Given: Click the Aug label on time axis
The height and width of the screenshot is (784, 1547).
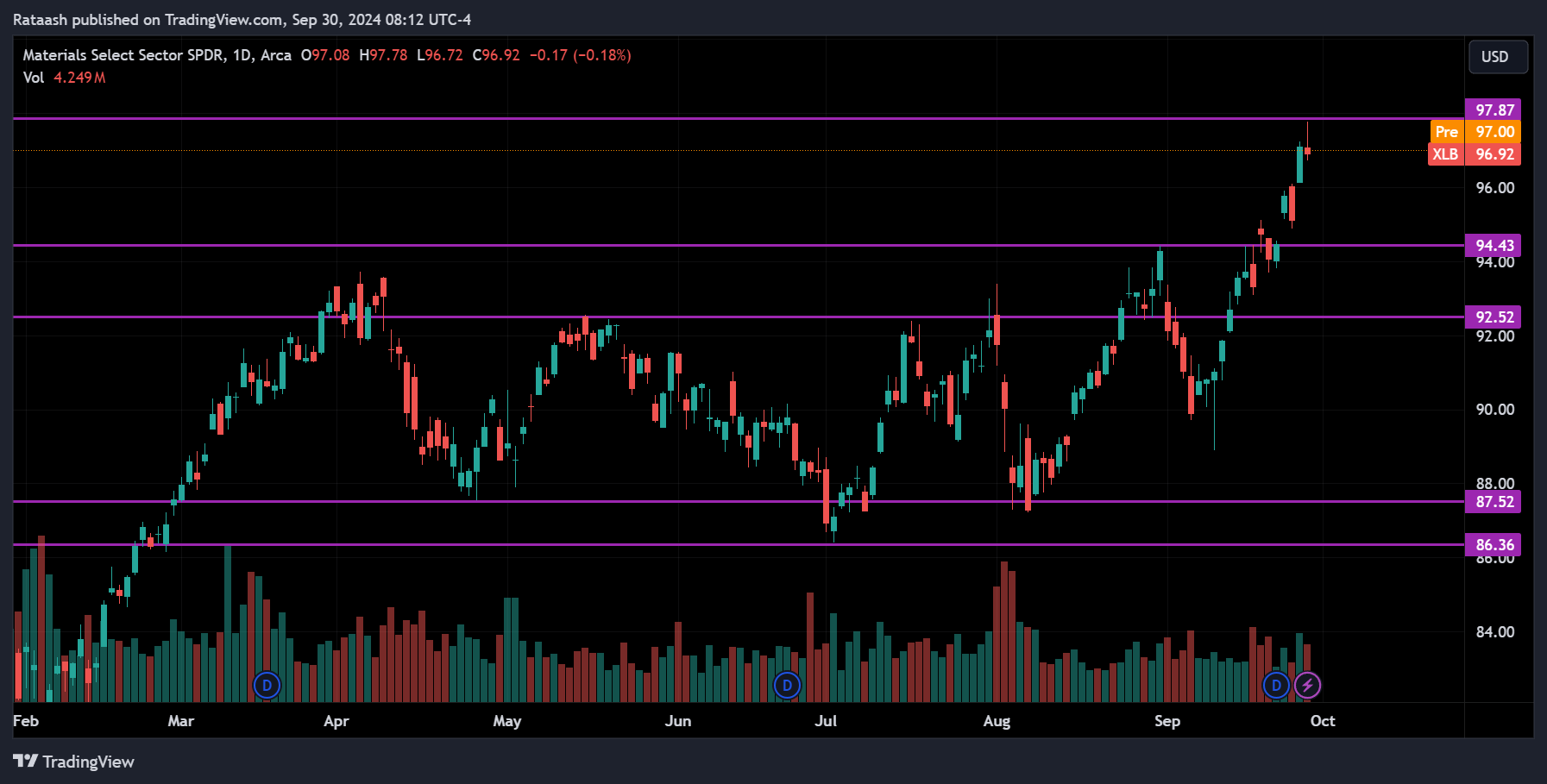Looking at the screenshot, I should pyautogui.click(x=997, y=721).
